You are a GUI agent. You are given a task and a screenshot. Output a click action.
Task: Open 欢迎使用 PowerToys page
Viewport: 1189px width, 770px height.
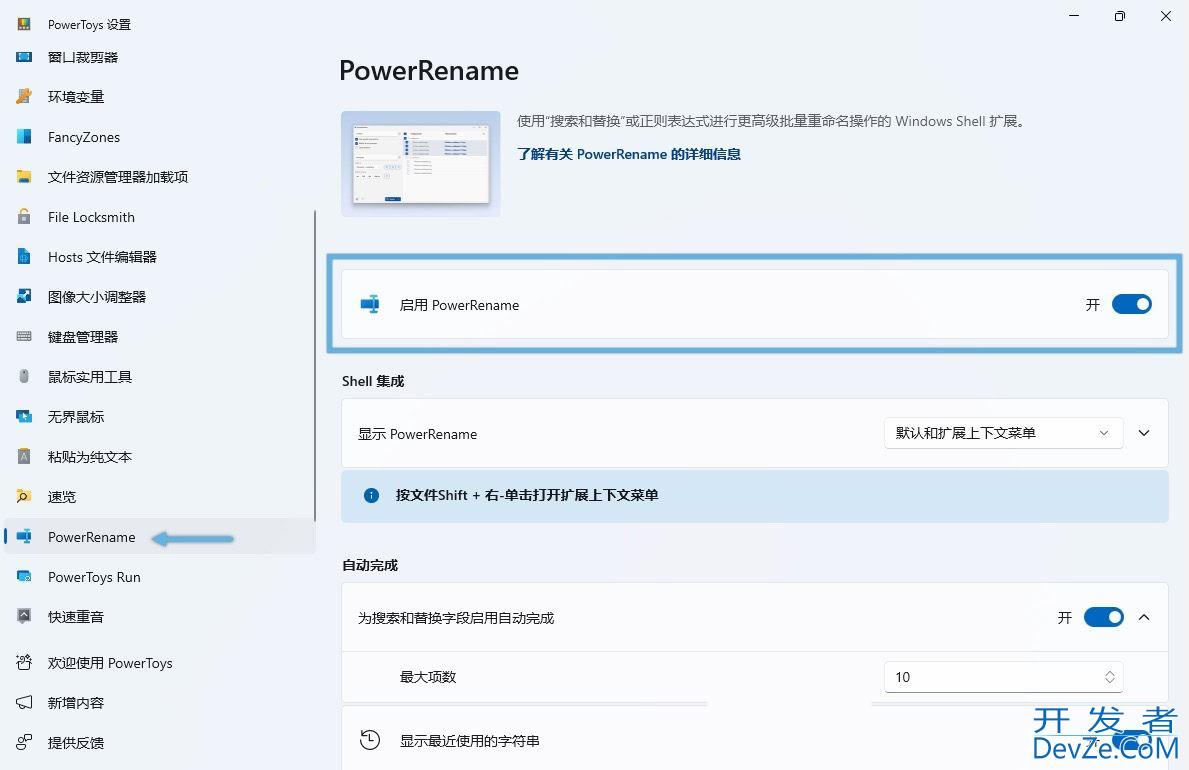110,662
